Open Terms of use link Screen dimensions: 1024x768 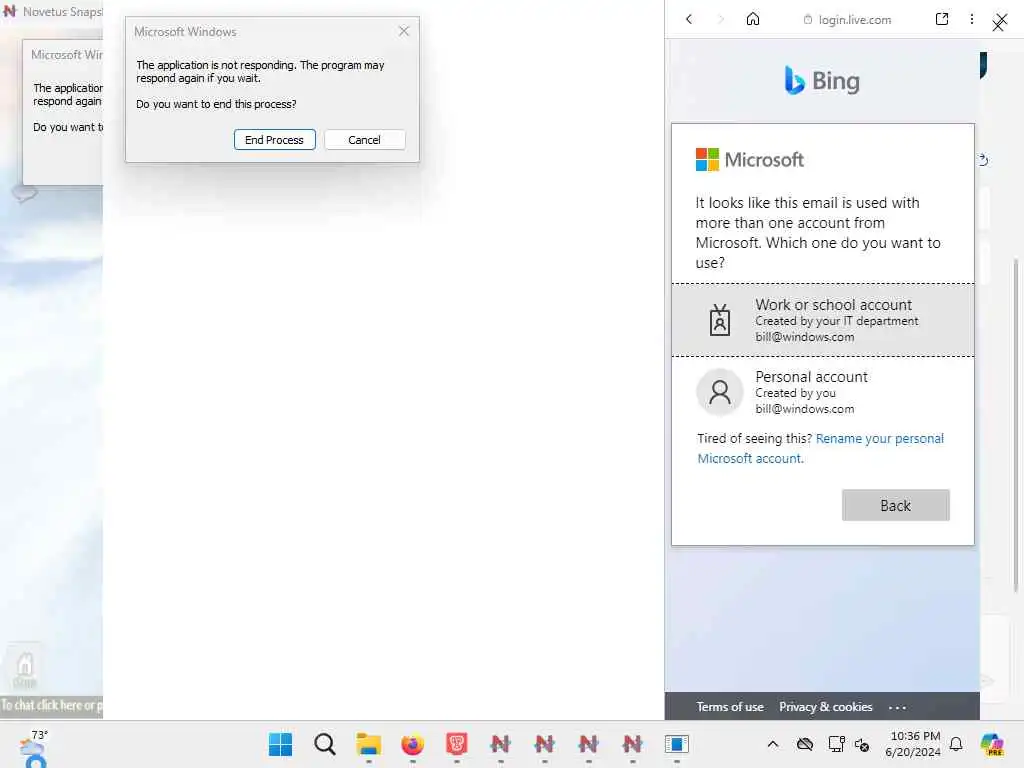point(729,707)
